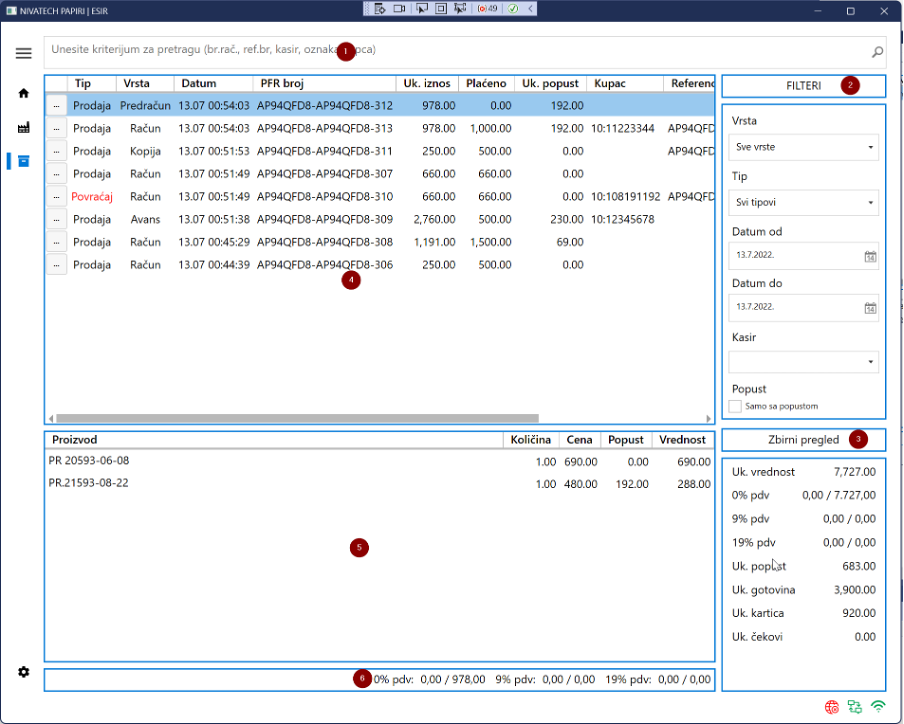The image size is (904, 724).
Task: Click the Uk. popust column header
Action: tap(550, 84)
